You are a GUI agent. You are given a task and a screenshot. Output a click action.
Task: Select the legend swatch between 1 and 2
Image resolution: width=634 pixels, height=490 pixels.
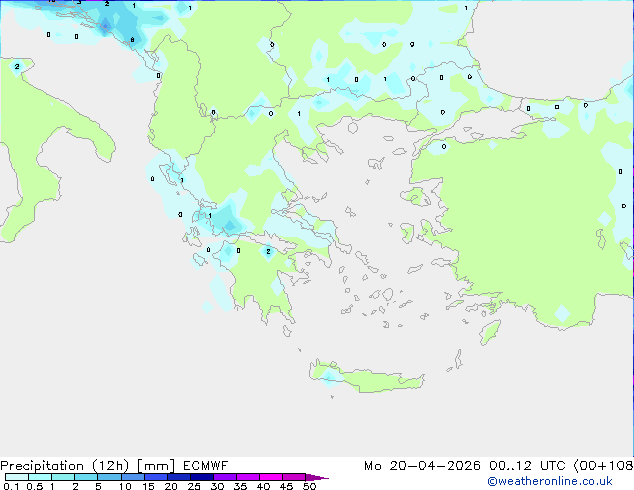tap(63, 477)
